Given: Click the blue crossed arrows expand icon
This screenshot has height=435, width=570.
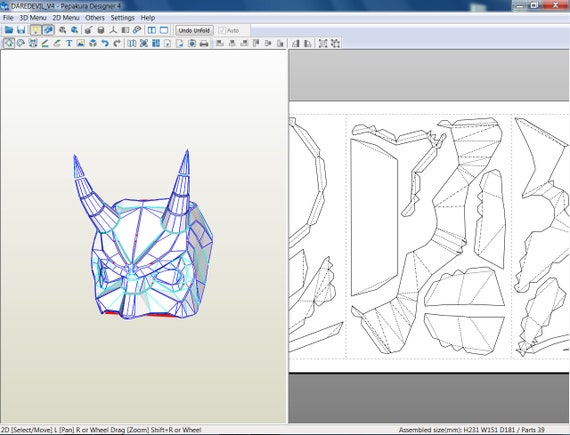Looking at the screenshot, I should [x=144, y=43].
